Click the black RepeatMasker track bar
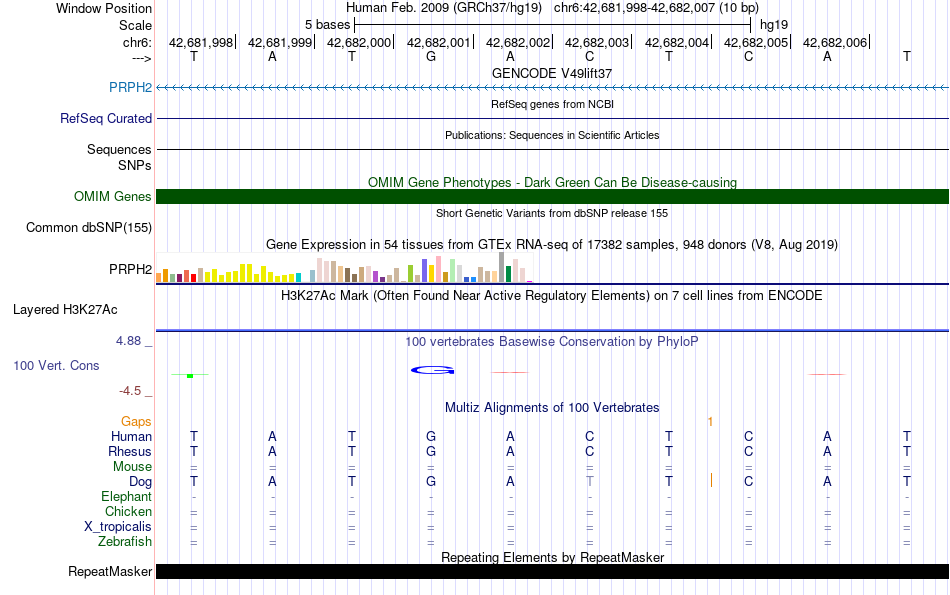Viewport: 950px width, 595px height. (552, 572)
